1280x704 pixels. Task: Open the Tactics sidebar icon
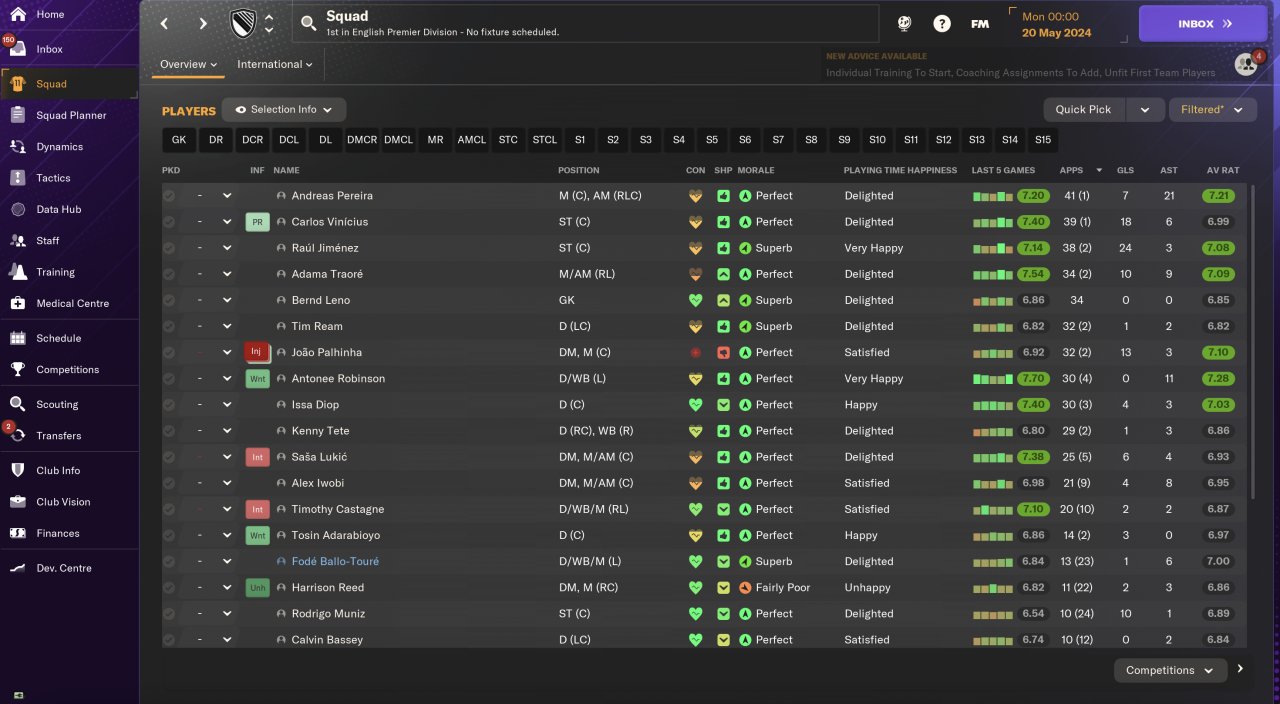(17, 178)
